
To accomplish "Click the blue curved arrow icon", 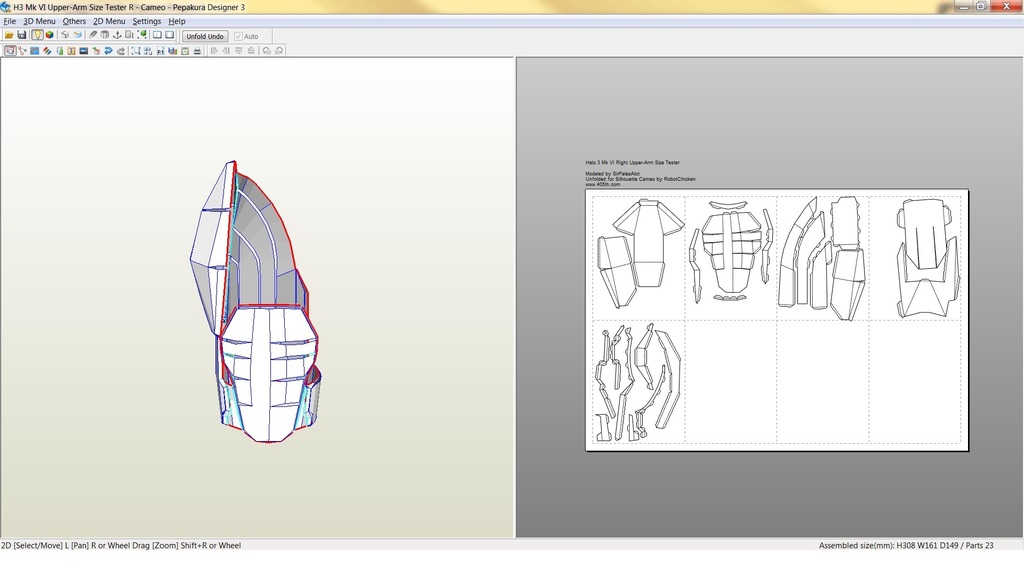I will point(108,51).
